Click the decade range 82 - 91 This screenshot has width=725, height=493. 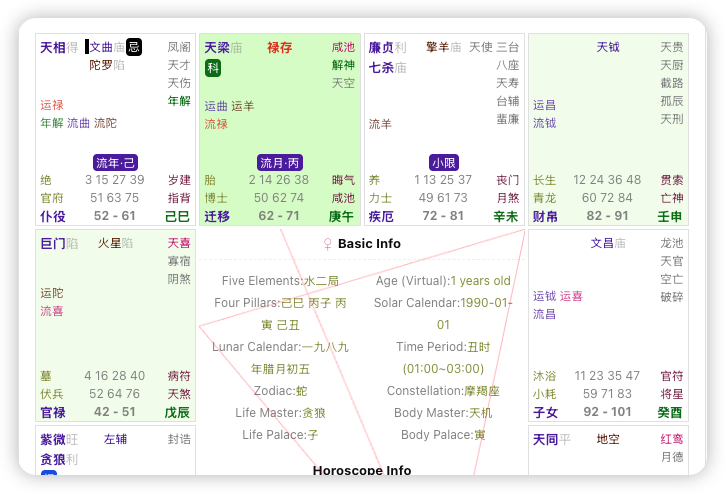(x=607, y=216)
